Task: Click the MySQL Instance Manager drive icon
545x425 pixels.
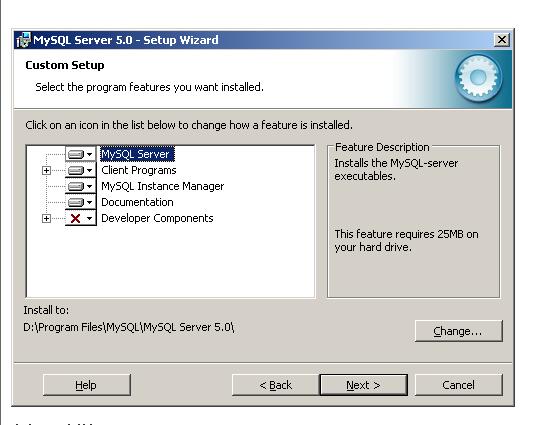Action: click(76, 186)
